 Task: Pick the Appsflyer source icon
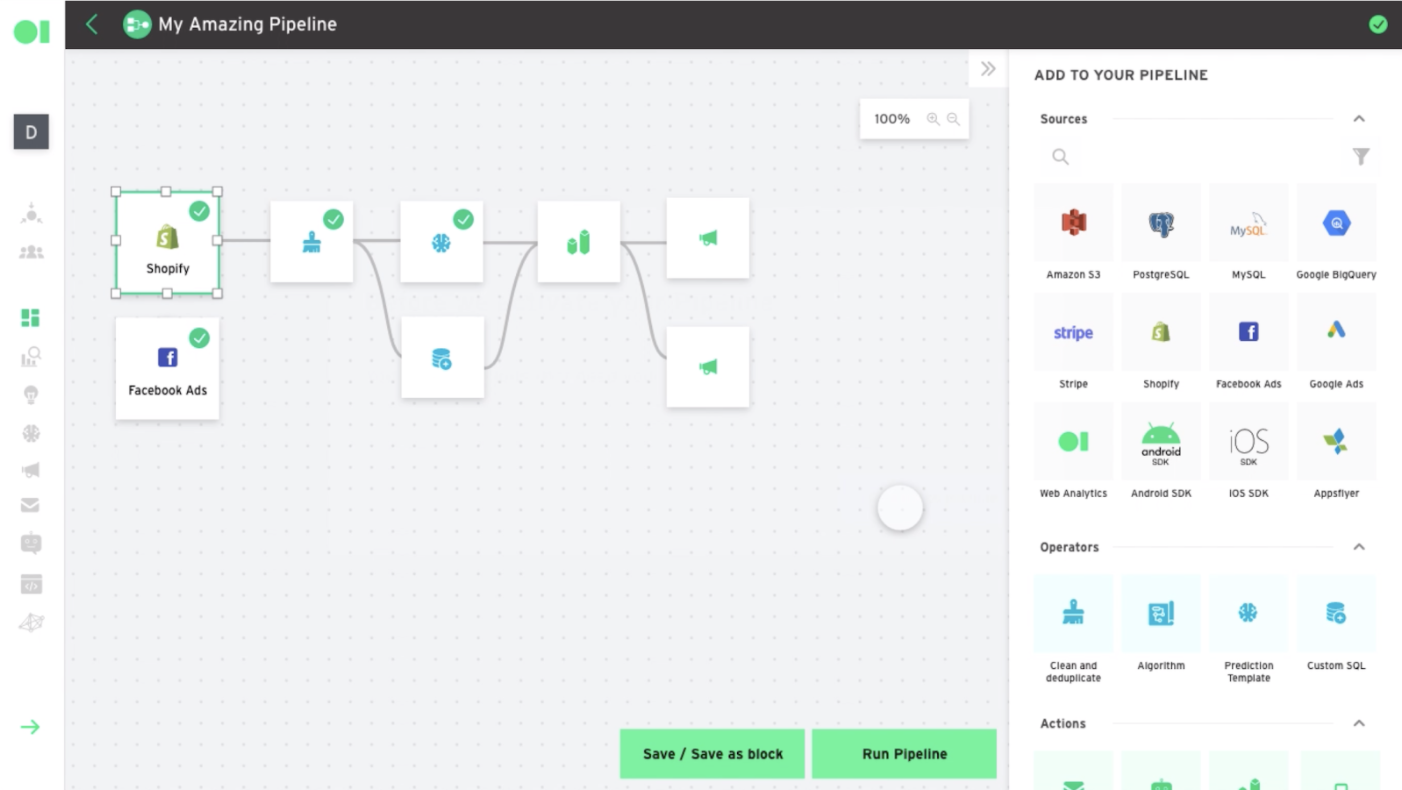click(x=1336, y=442)
